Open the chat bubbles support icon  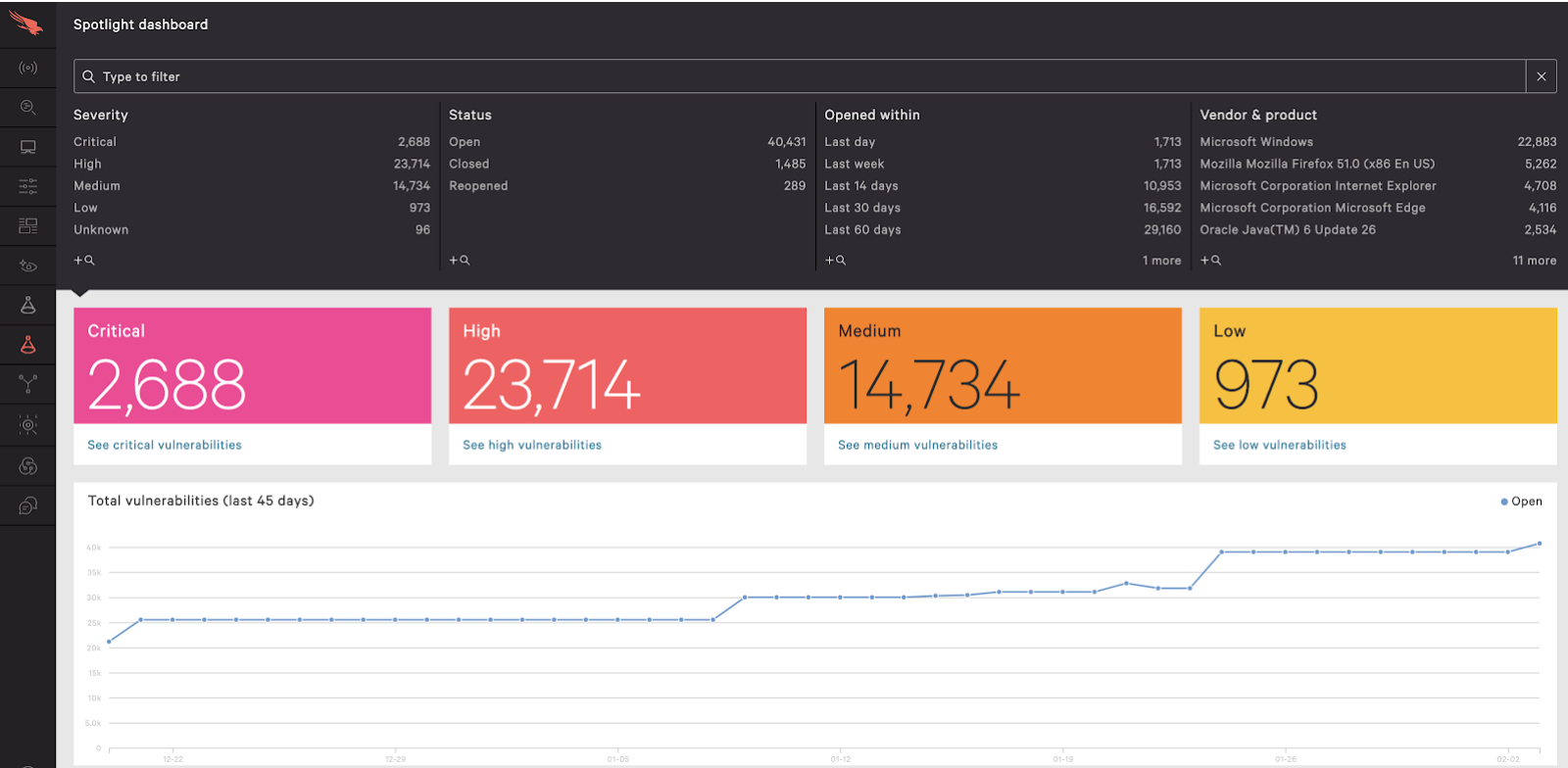tap(27, 505)
